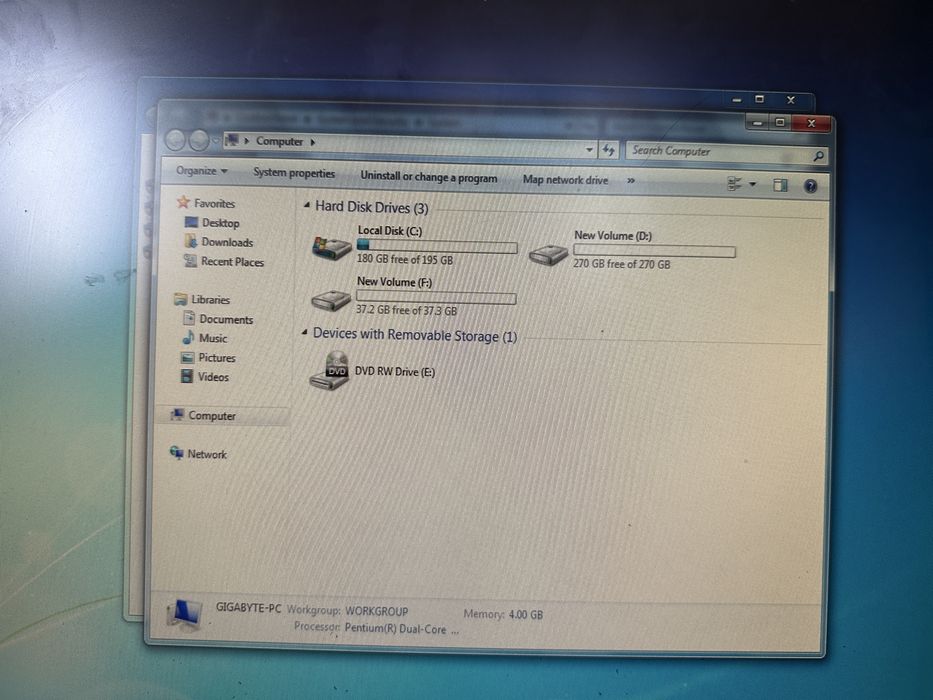Screen dimensions: 933x700
Task: Click the Computer icon in navigation pane
Action: [177, 414]
